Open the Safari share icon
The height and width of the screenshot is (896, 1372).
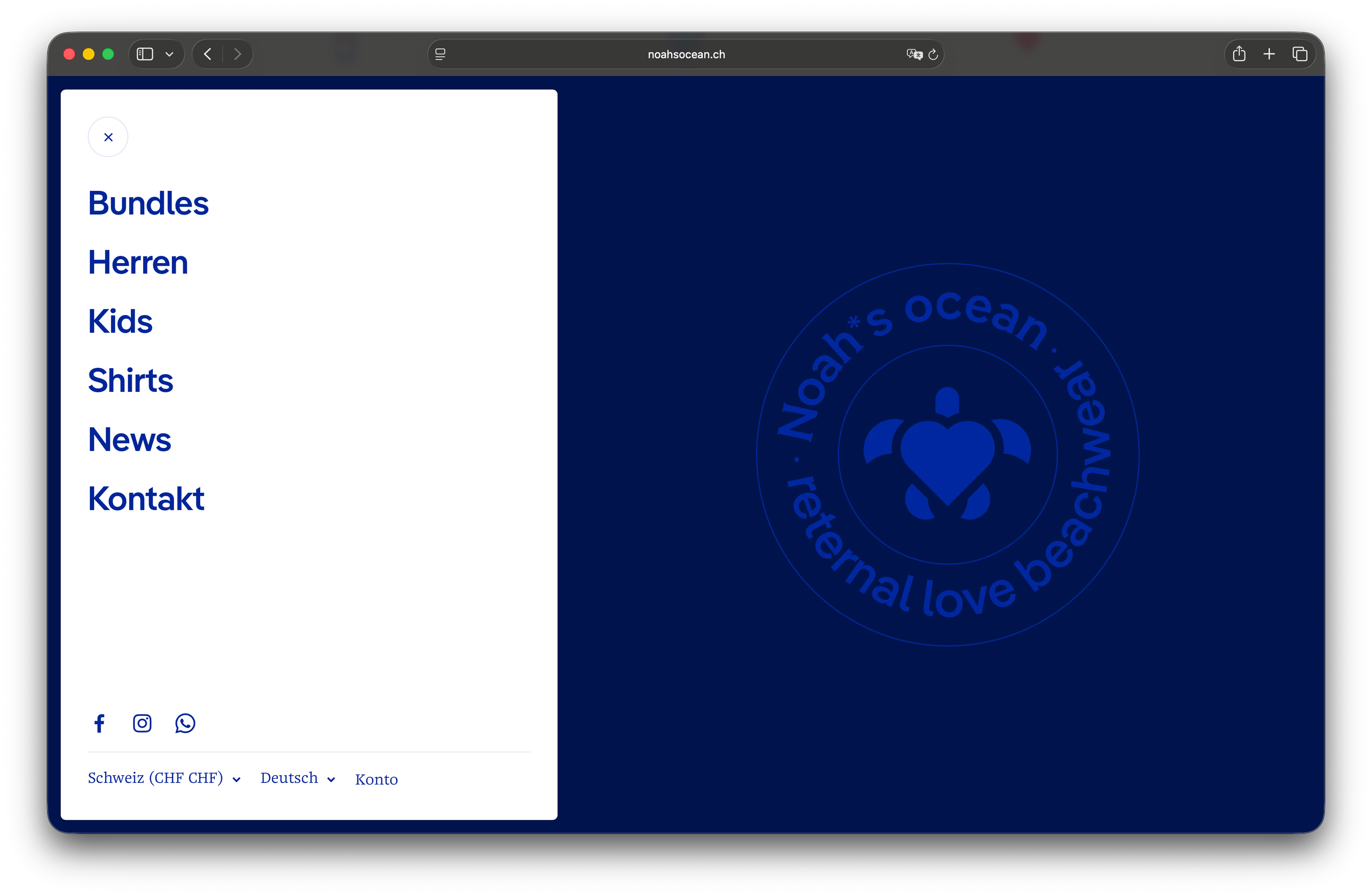[x=1239, y=53]
